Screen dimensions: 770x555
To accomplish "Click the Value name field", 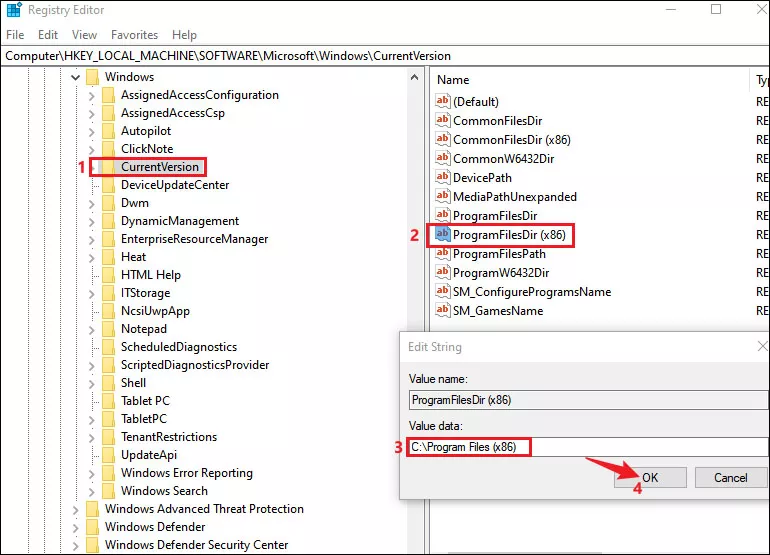I will tap(589, 400).
